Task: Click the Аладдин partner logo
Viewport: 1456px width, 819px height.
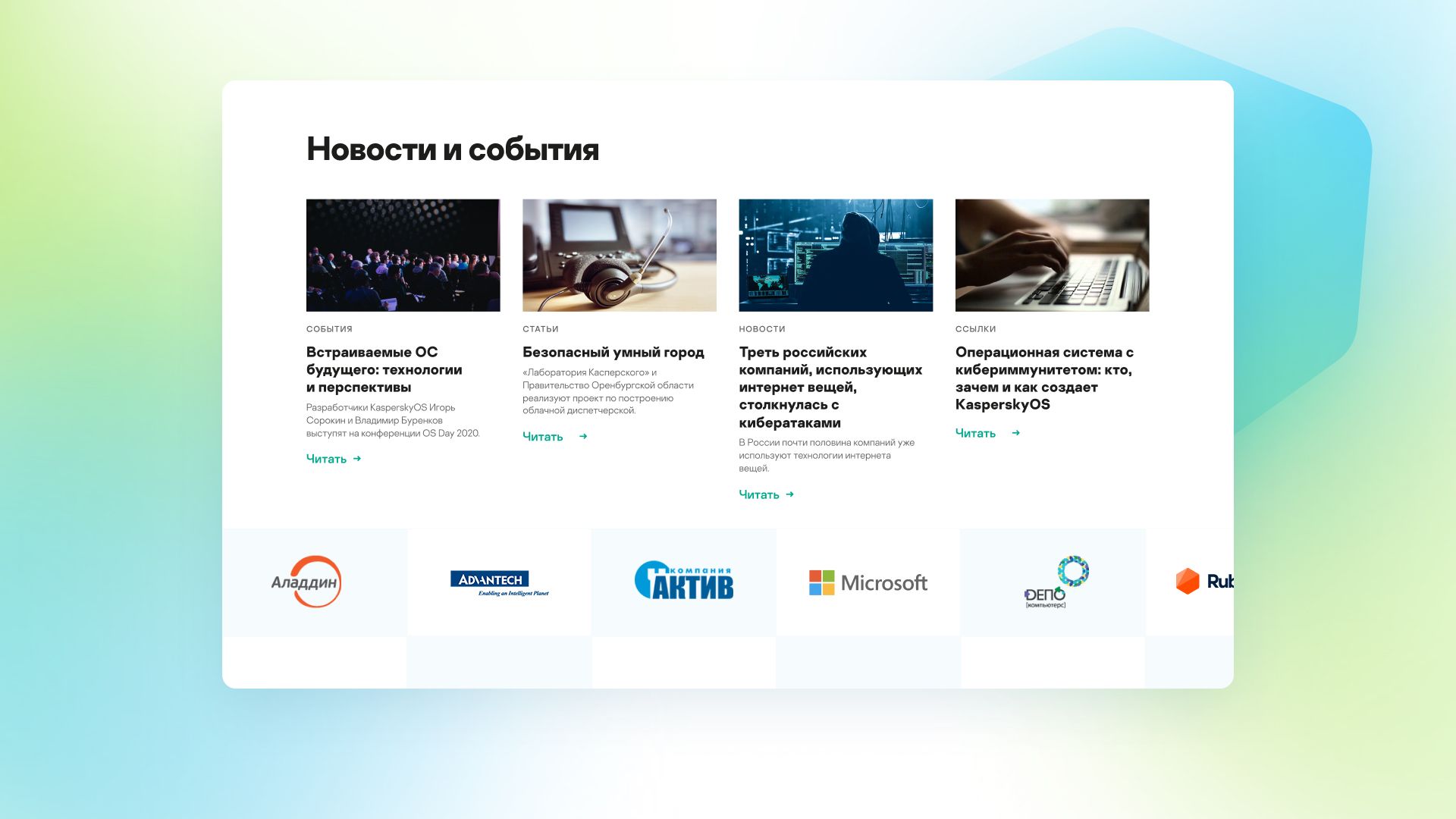Action: pyautogui.click(x=306, y=582)
